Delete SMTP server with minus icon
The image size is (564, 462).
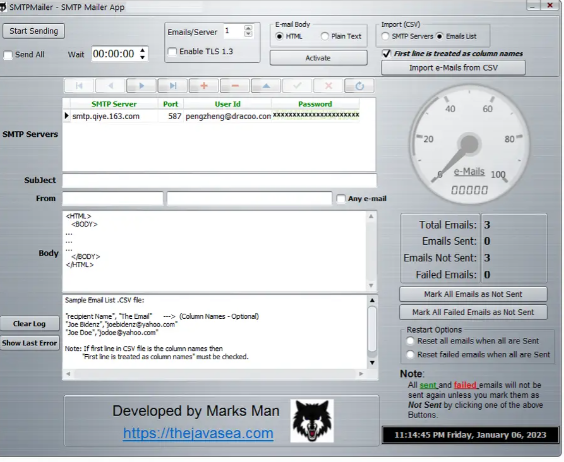click(235, 86)
